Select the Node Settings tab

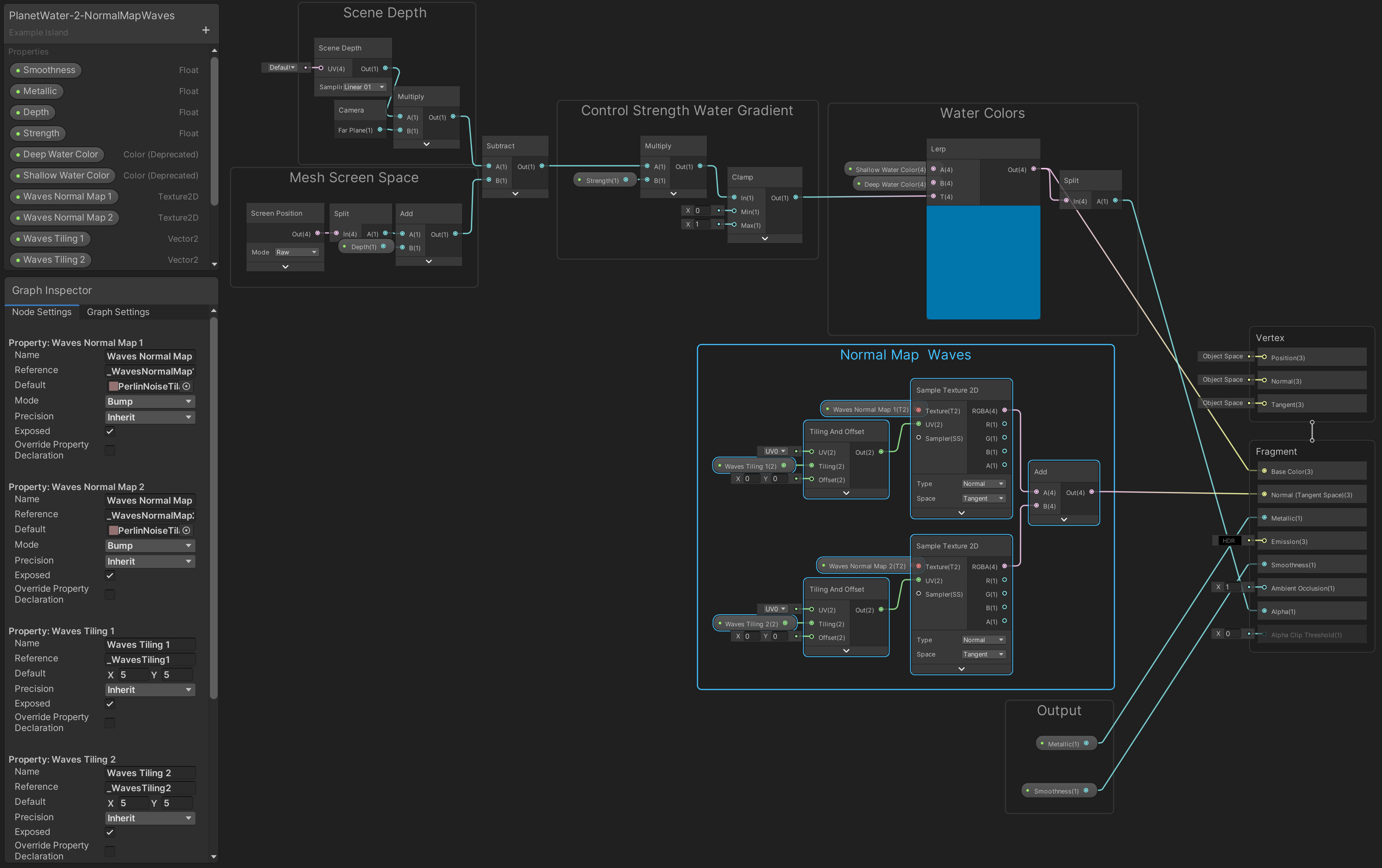[x=42, y=312]
